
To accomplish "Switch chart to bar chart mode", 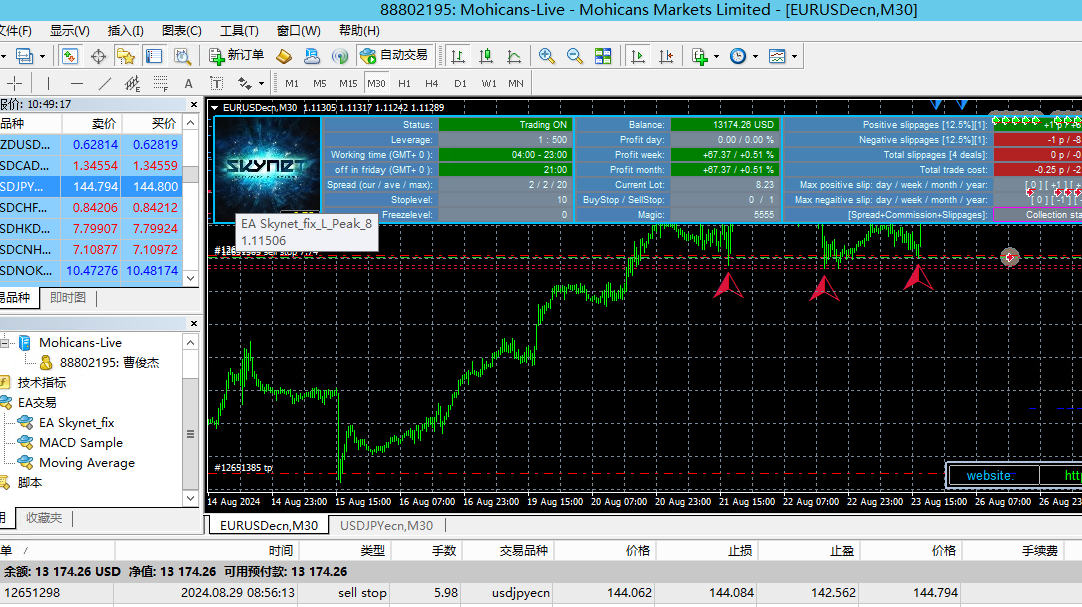I will 458,56.
